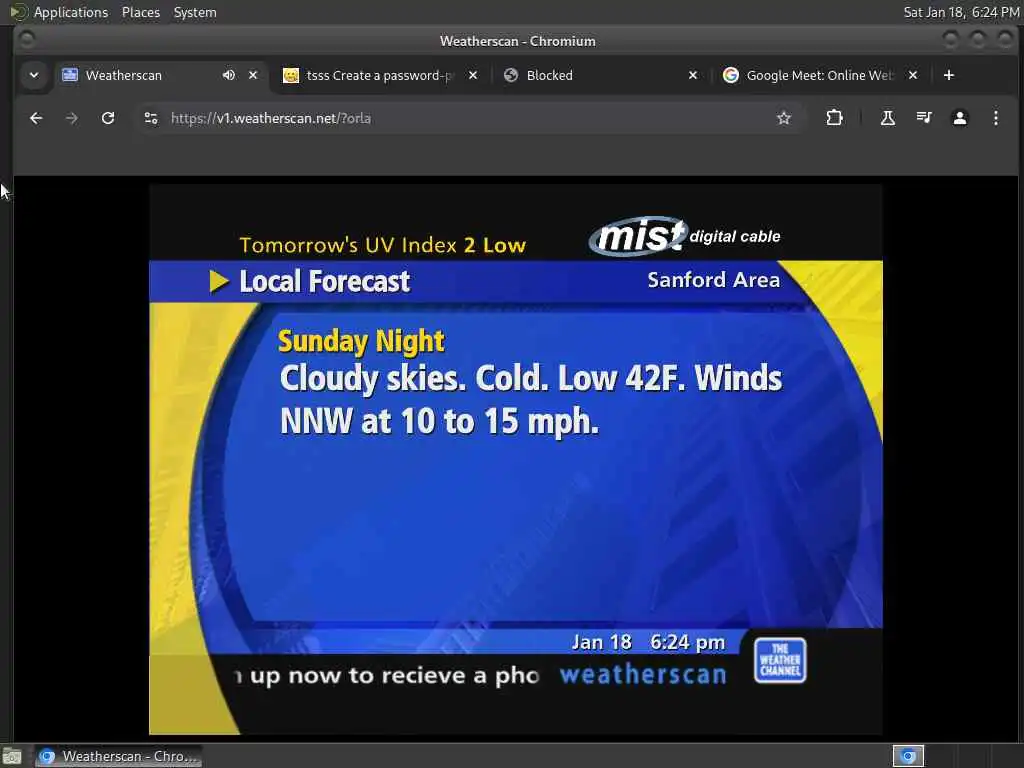Click the clock showing Sat Jan 18
This screenshot has height=768, width=1024.
coord(961,12)
